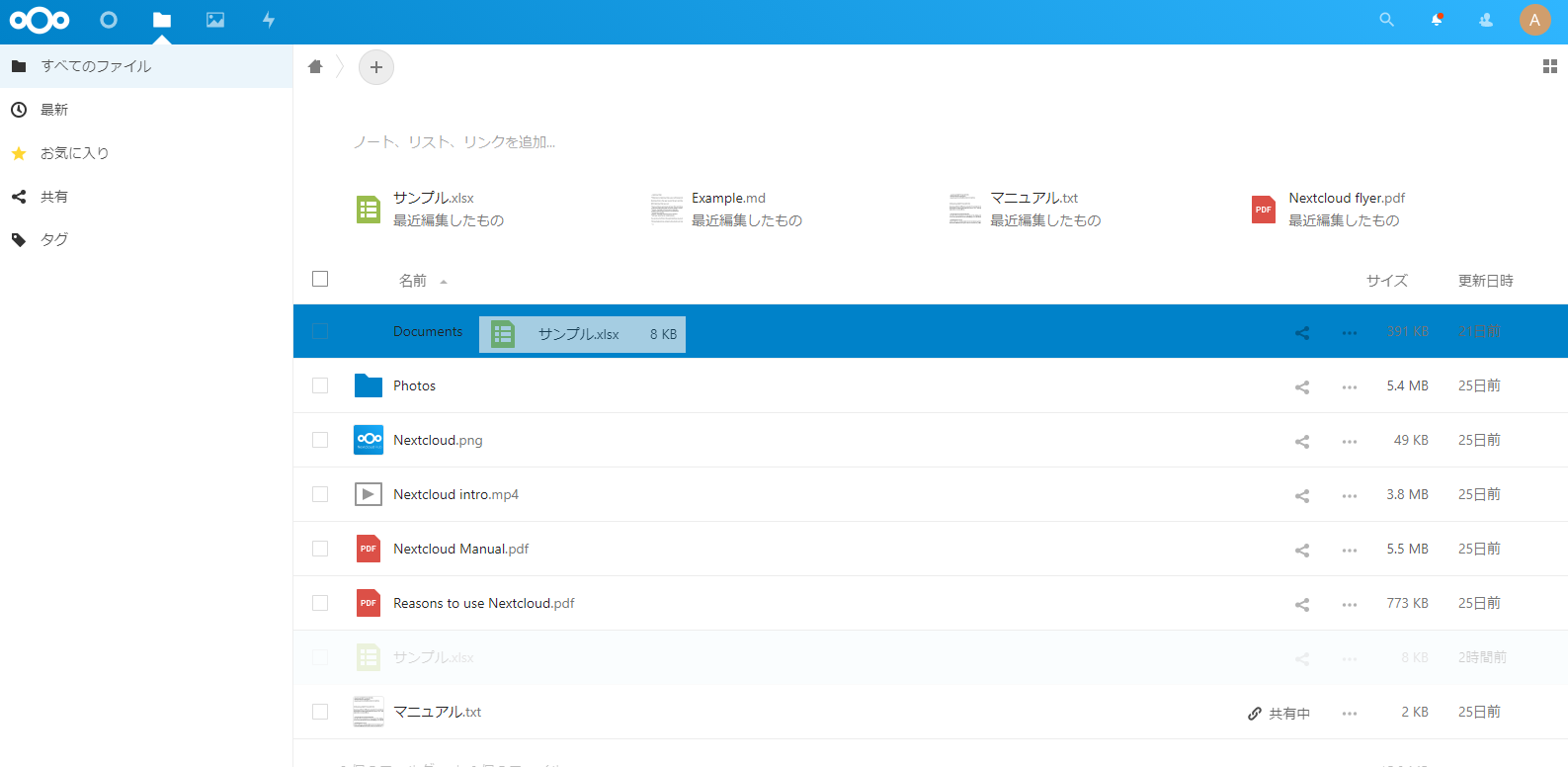
Task: Open the Photos folder icon
Action: pos(369,385)
